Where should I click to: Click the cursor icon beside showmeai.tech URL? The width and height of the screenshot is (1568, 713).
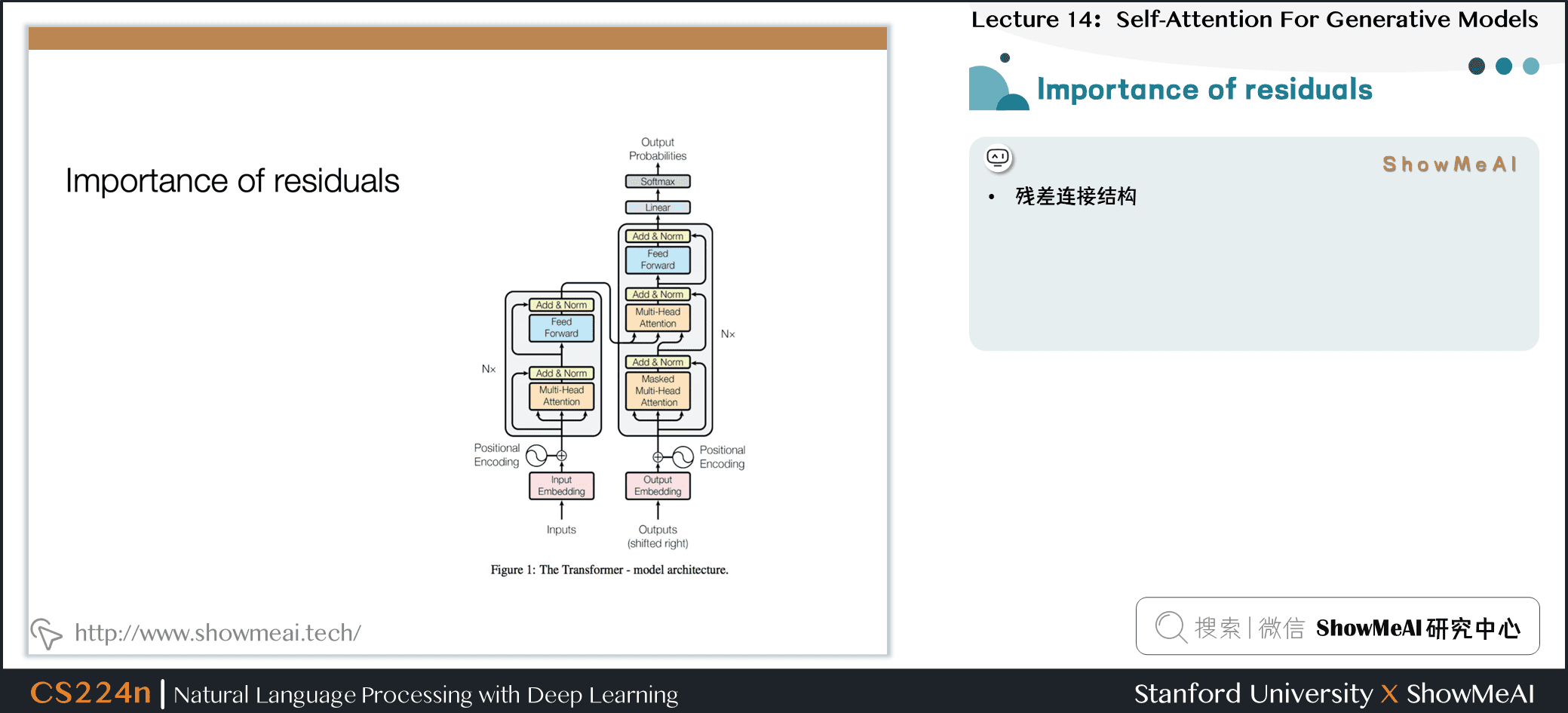click(x=46, y=633)
